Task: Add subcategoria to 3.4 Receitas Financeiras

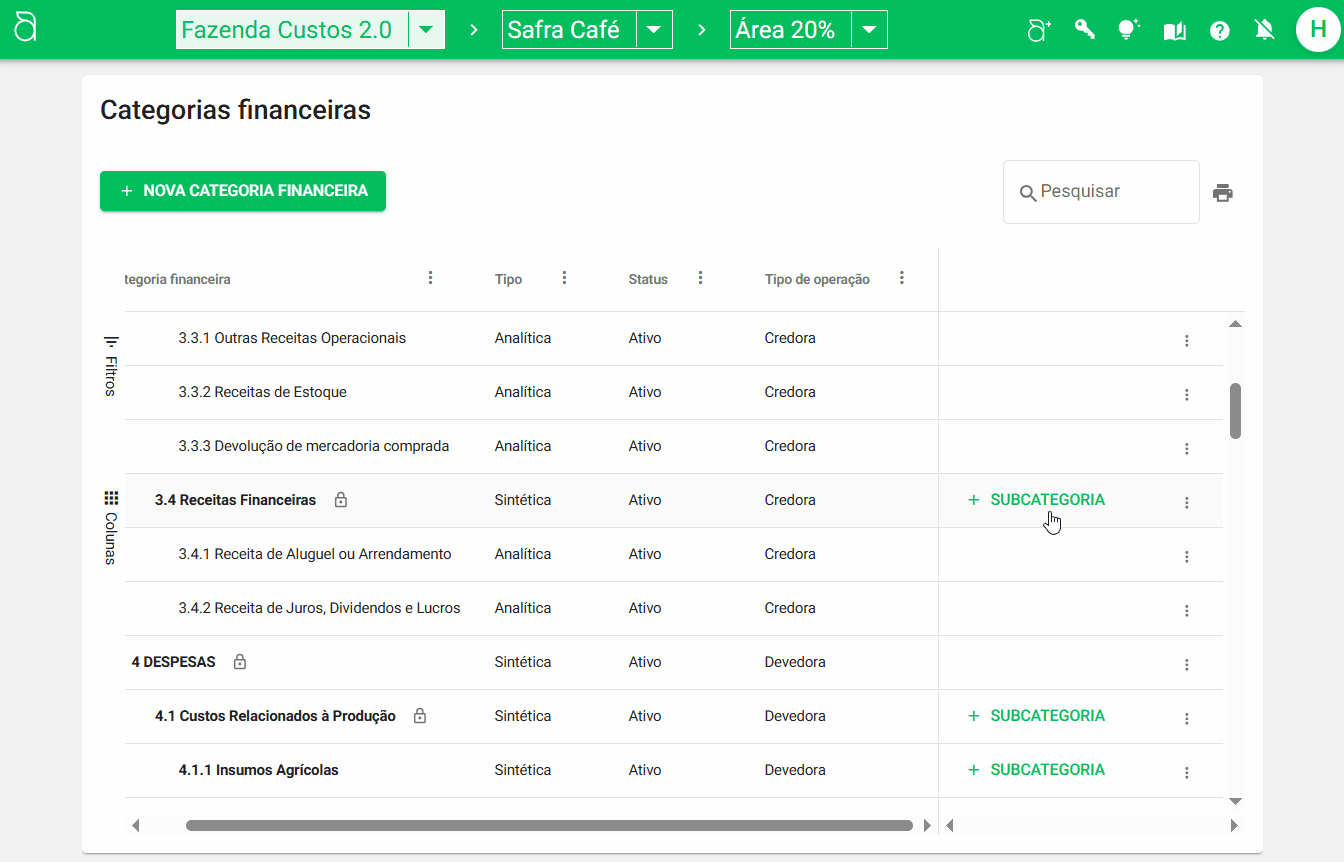Action: (x=1037, y=500)
